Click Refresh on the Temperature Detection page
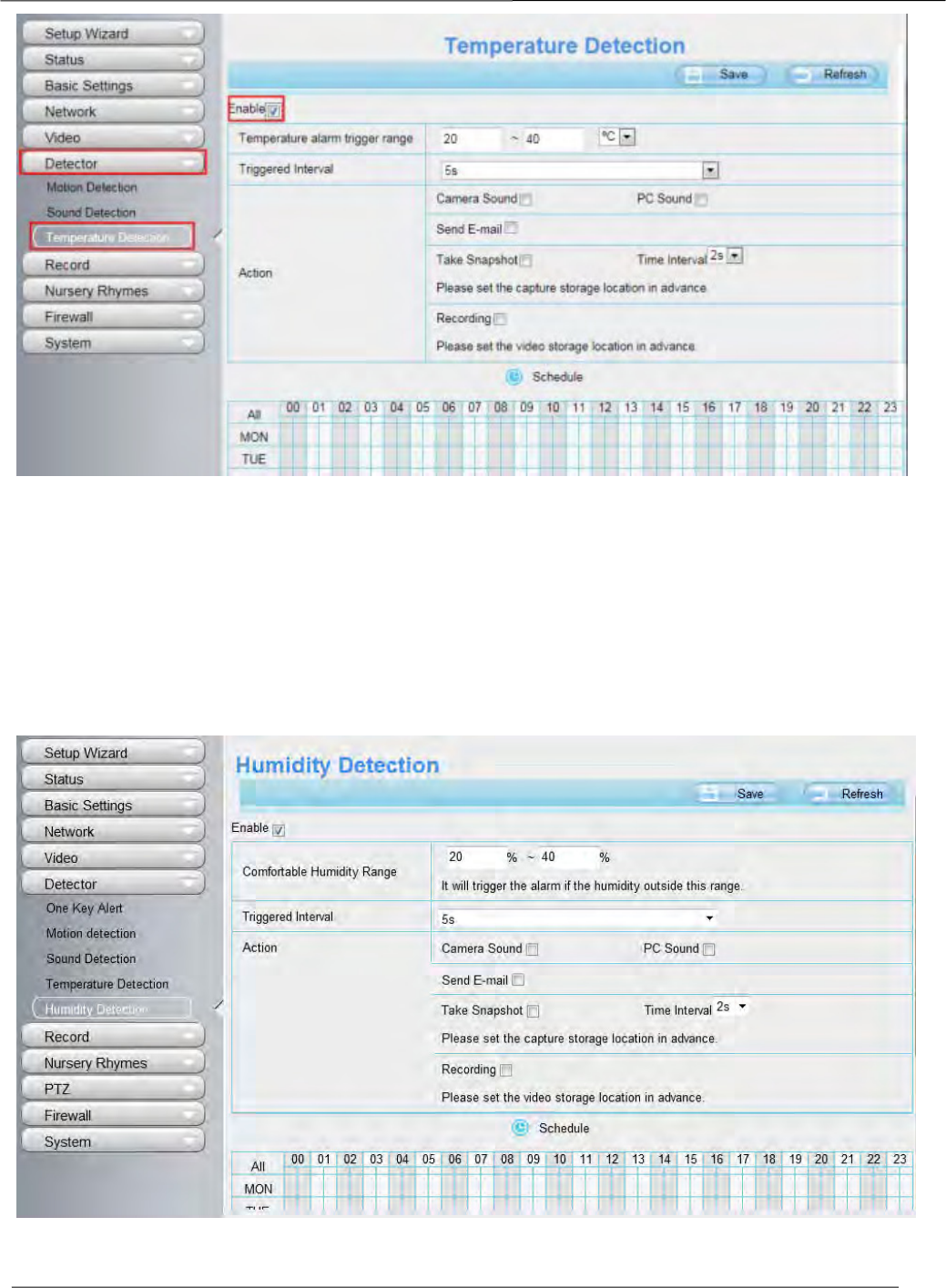The height and width of the screenshot is (1288, 946). coord(833,75)
